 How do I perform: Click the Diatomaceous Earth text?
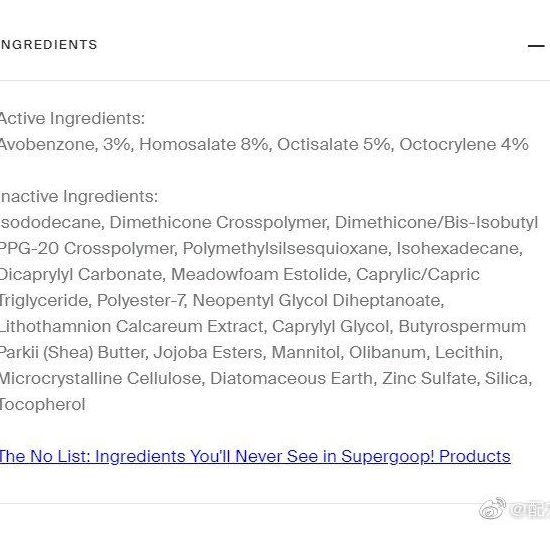pos(291,378)
